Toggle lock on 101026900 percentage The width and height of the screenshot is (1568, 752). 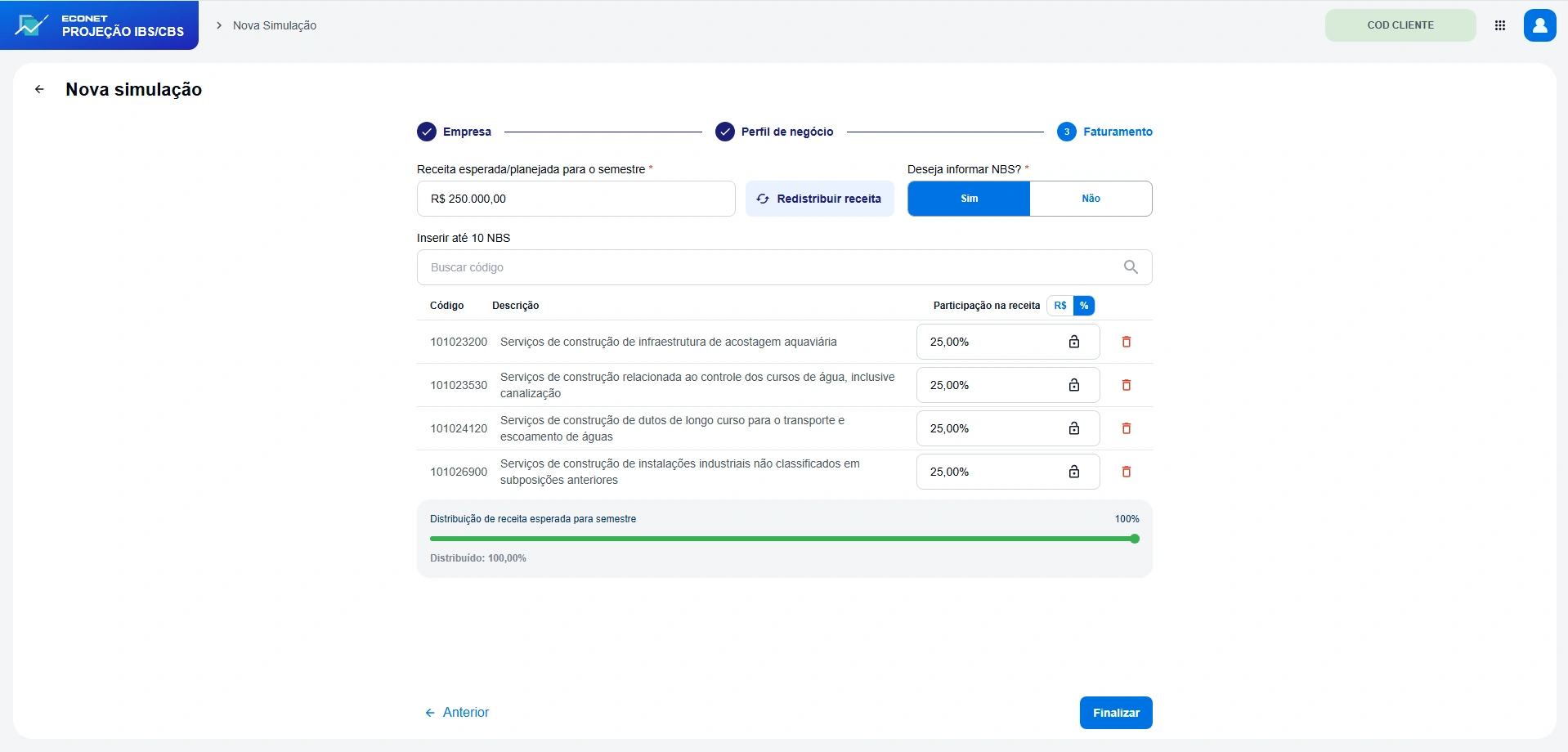click(x=1074, y=472)
